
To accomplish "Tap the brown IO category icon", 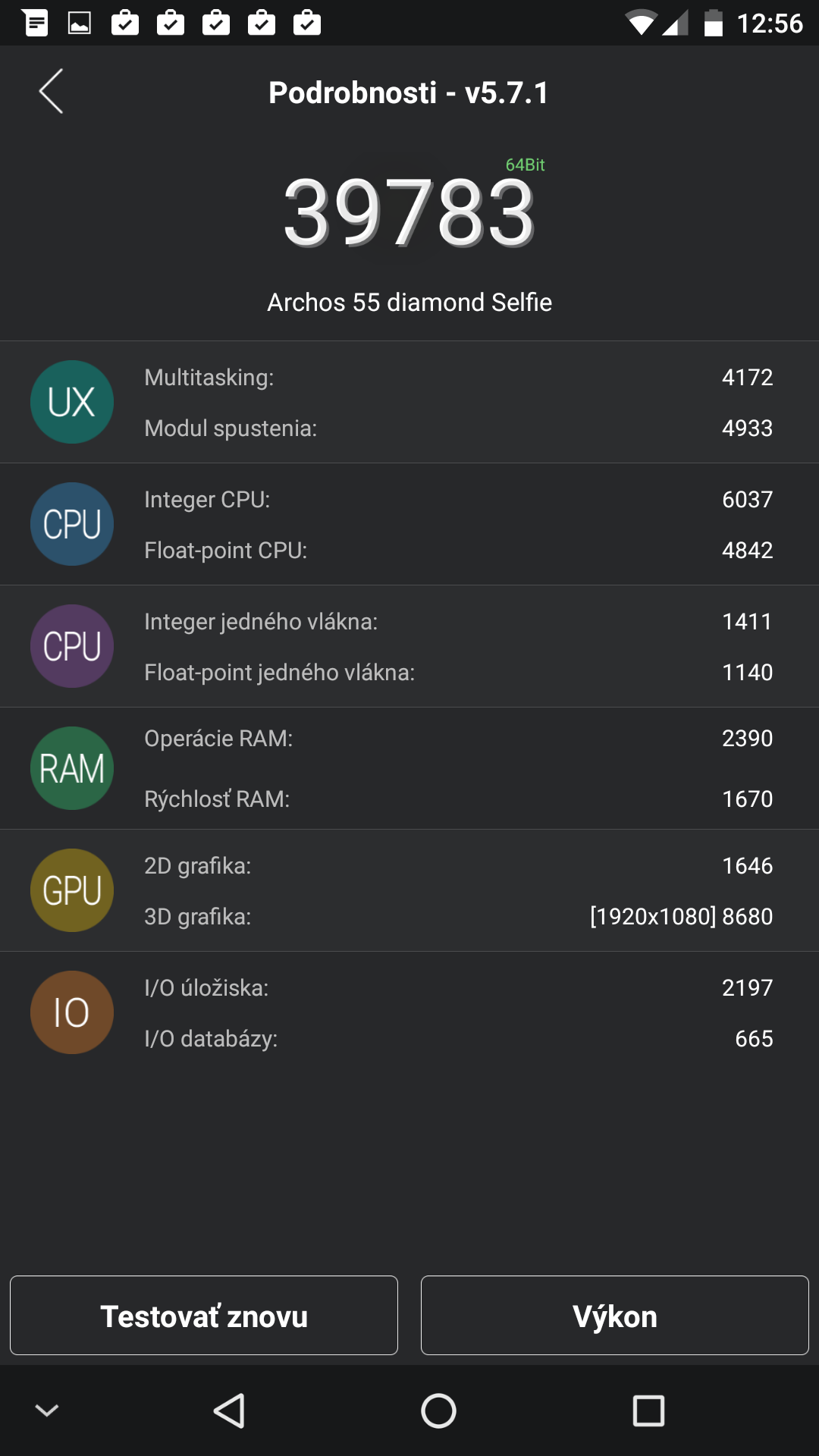I will (72, 1012).
